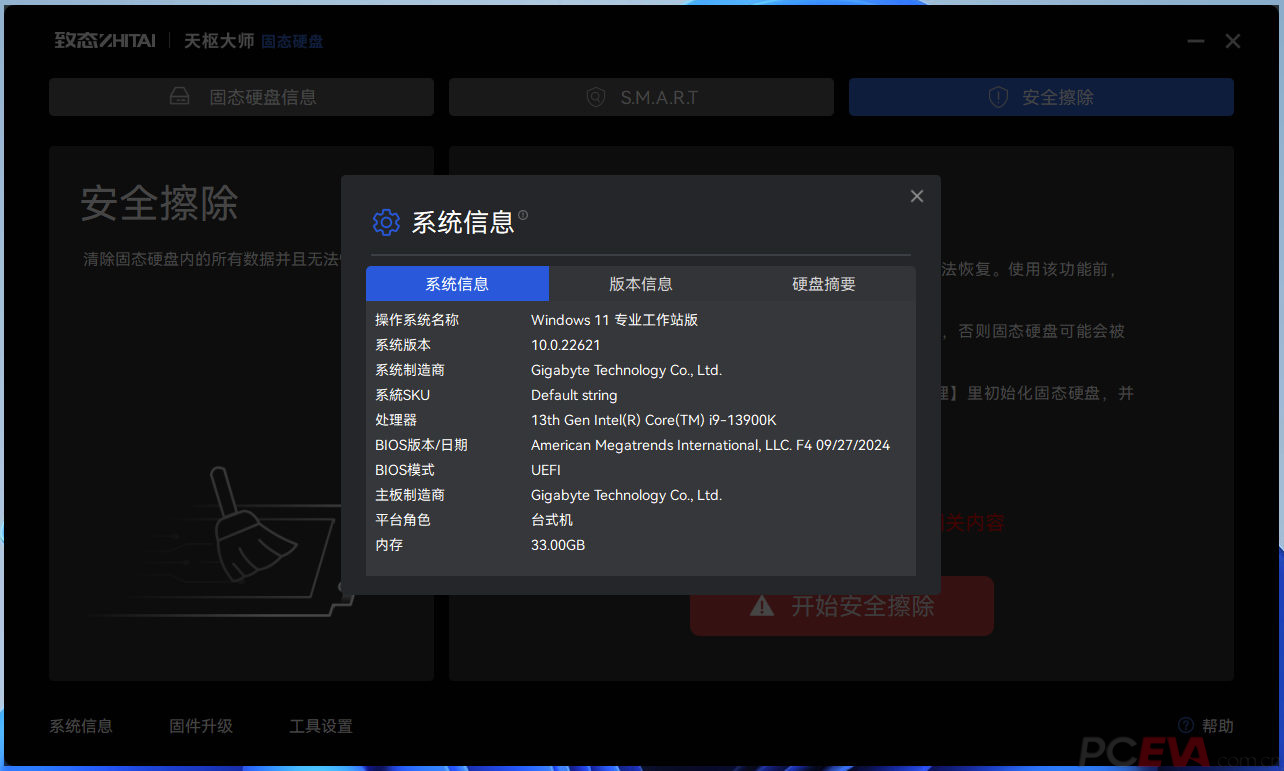Click the shield icon beside S.M.A.R.T
This screenshot has width=1284, height=771.
(x=596, y=97)
